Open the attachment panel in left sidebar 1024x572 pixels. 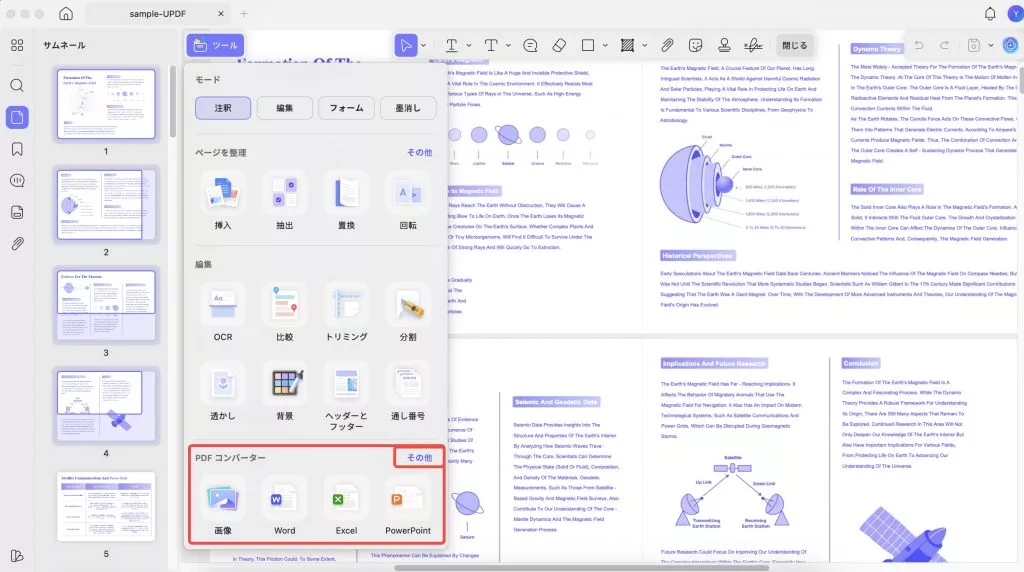click(x=17, y=244)
